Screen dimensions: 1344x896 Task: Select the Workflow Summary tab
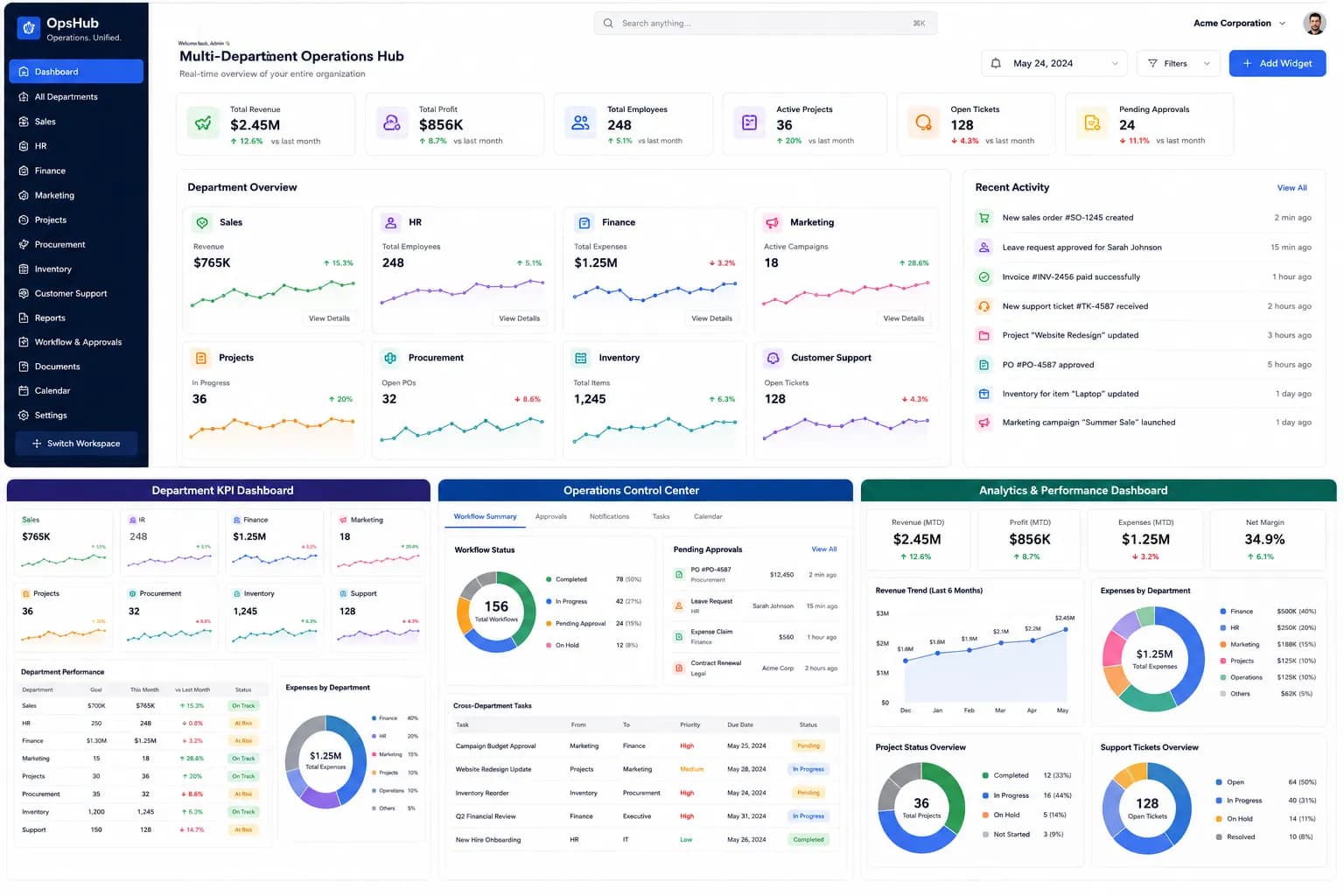(485, 516)
